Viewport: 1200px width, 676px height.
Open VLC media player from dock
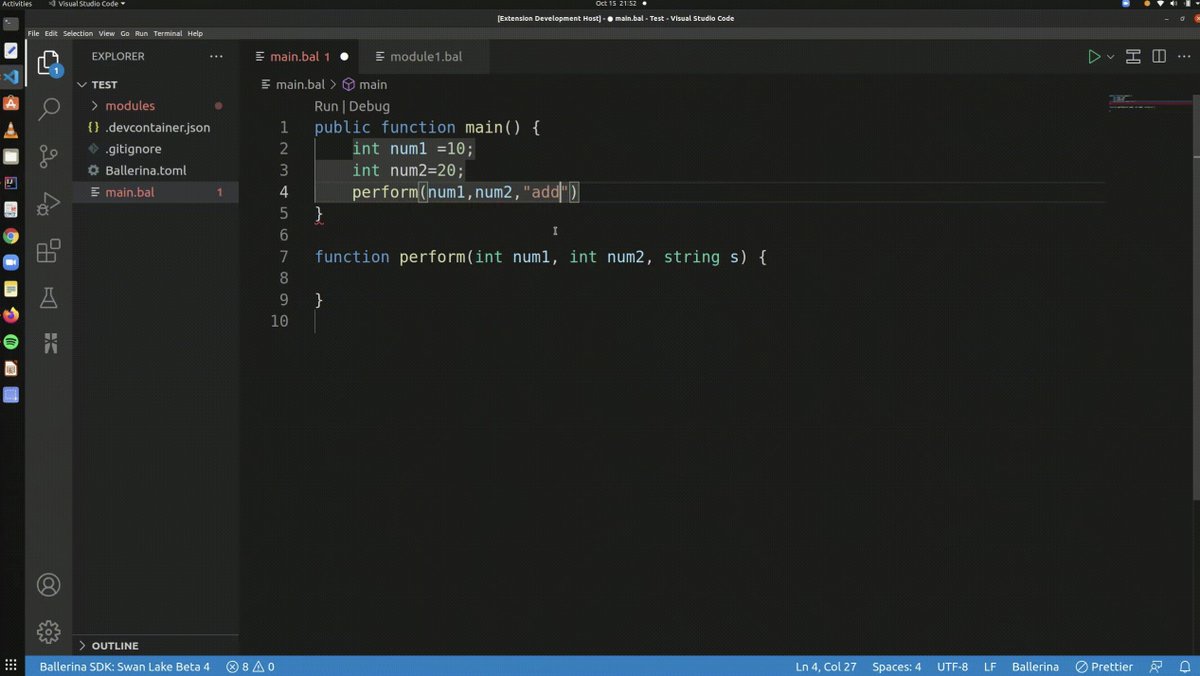[x=11, y=130]
